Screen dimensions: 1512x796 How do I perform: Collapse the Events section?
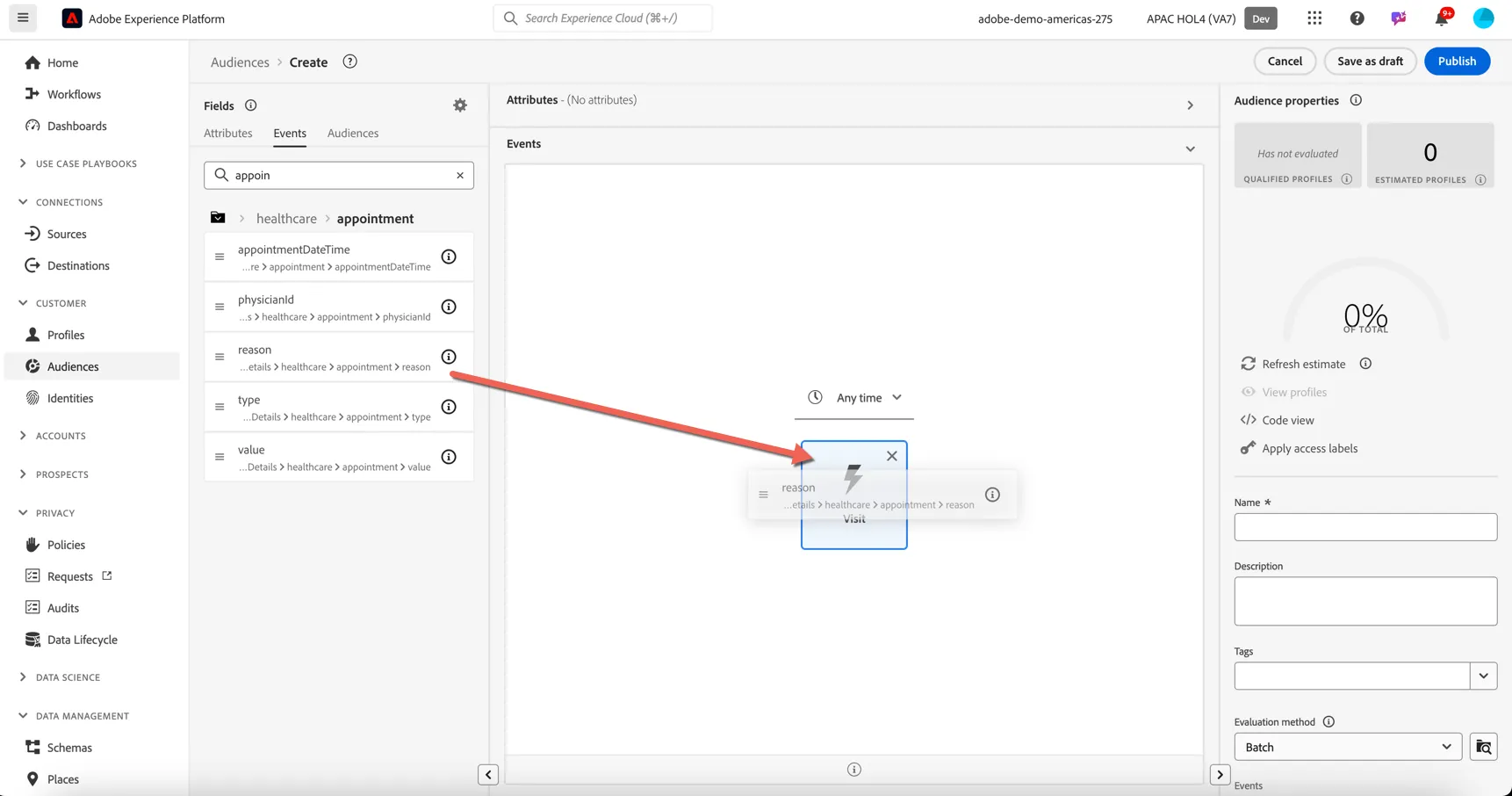[x=1190, y=149]
